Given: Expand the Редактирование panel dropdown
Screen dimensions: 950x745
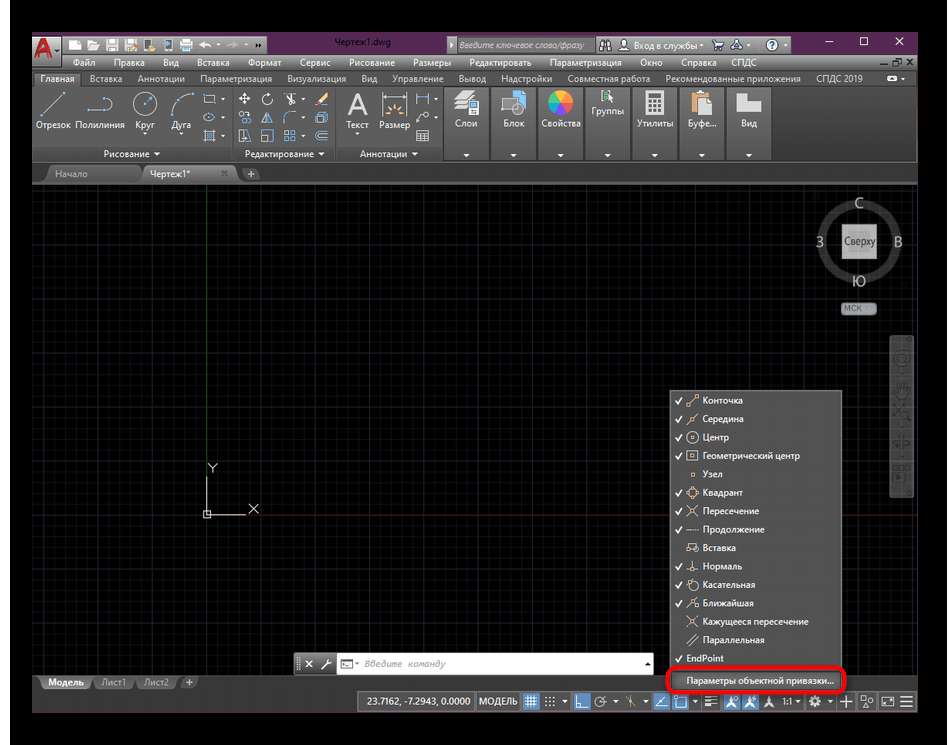Looking at the screenshot, I should pyautogui.click(x=284, y=154).
